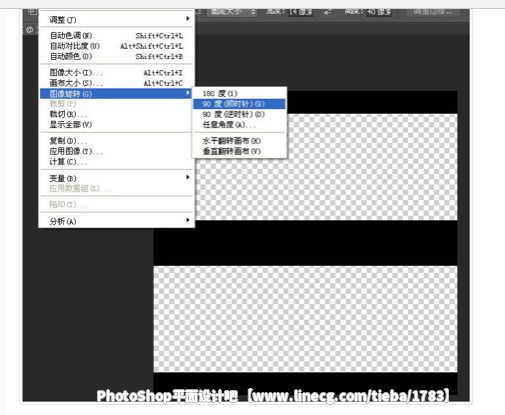Choose 裁切(R) trim command
Viewport: 505px width, 415px height.
(x=116, y=114)
